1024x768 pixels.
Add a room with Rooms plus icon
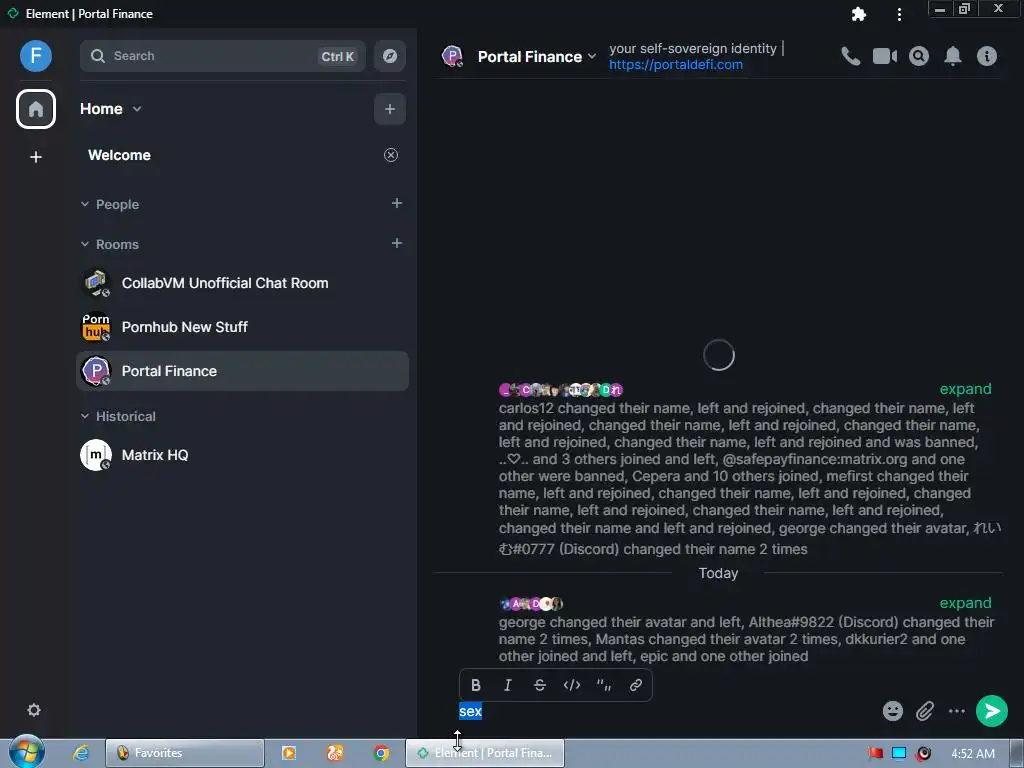[x=396, y=243]
